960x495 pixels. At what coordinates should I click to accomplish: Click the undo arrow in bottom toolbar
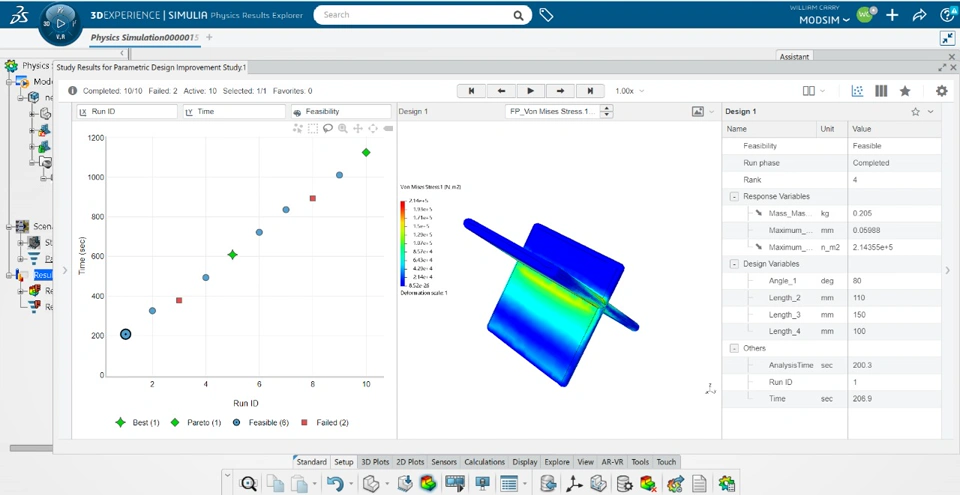(335, 483)
